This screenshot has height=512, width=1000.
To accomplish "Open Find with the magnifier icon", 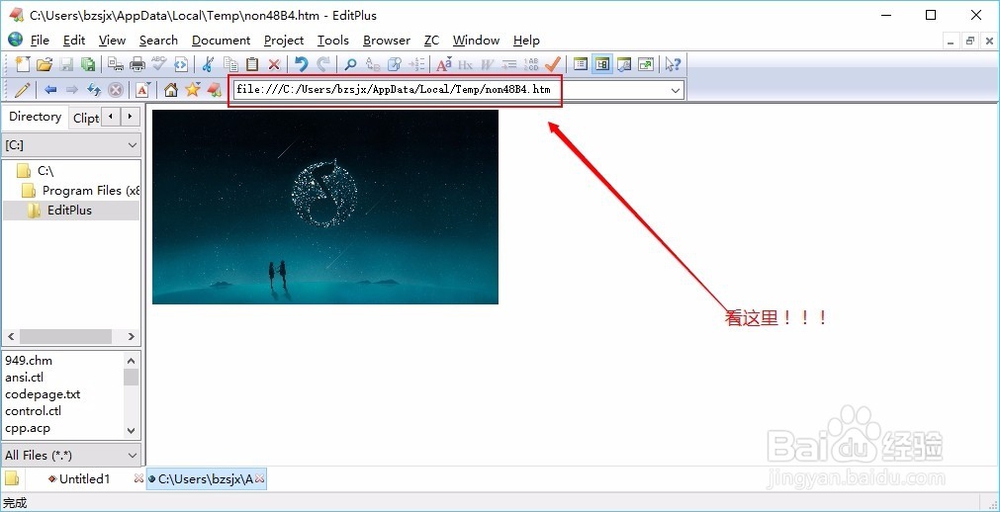I will point(350,64).
